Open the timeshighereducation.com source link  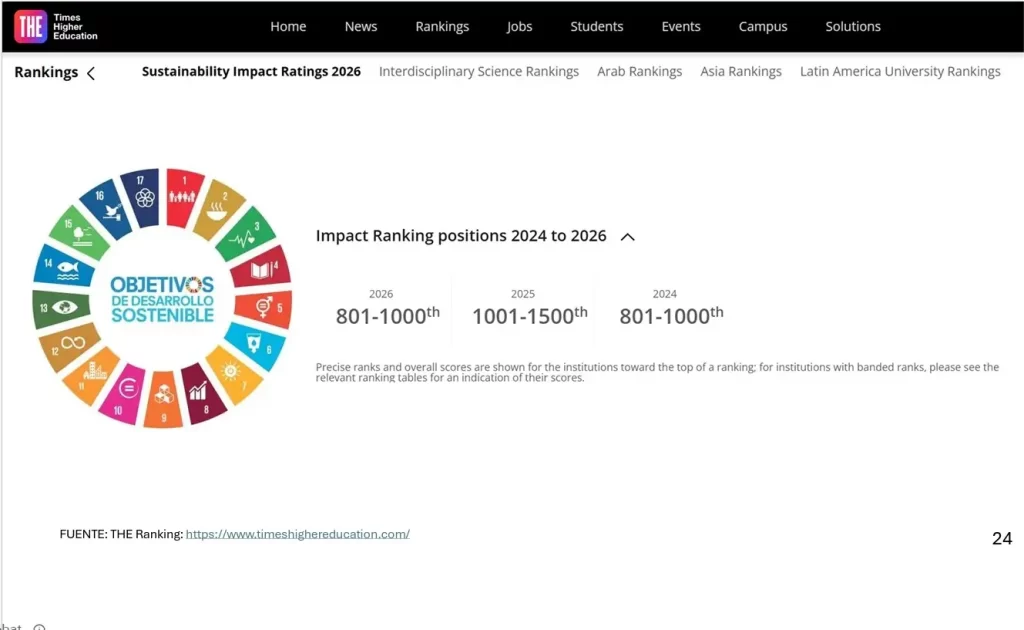pos(298,534)
